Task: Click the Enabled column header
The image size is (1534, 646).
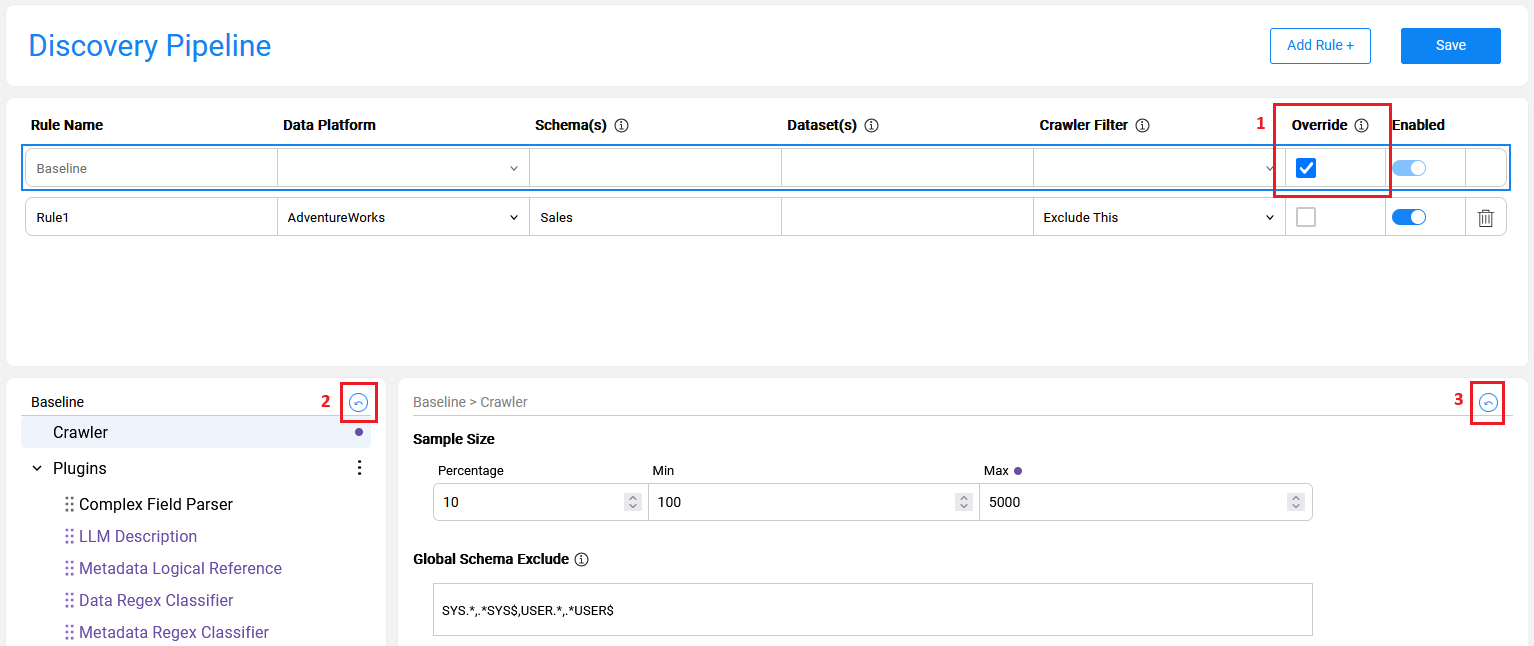Action: [1418, 125]
